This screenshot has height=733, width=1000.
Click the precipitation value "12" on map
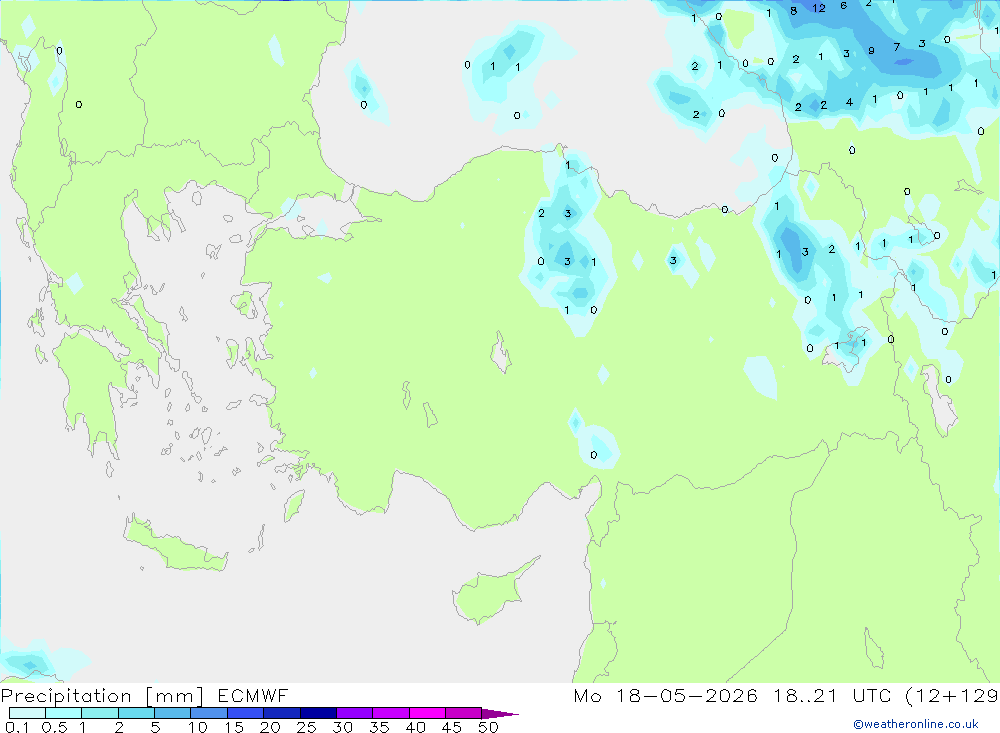[x=819, y=8]
